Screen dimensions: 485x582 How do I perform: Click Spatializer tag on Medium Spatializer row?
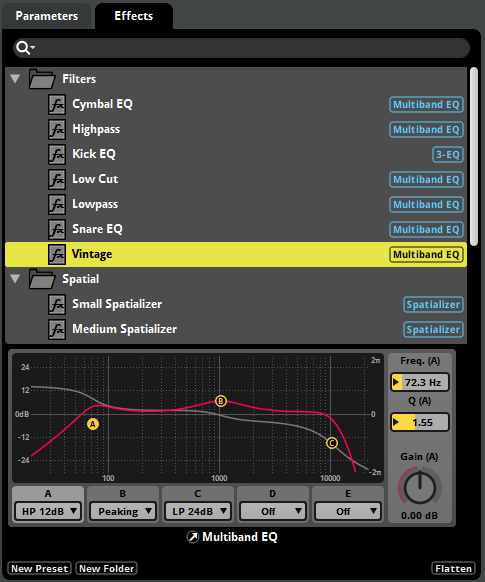(433, 330)
